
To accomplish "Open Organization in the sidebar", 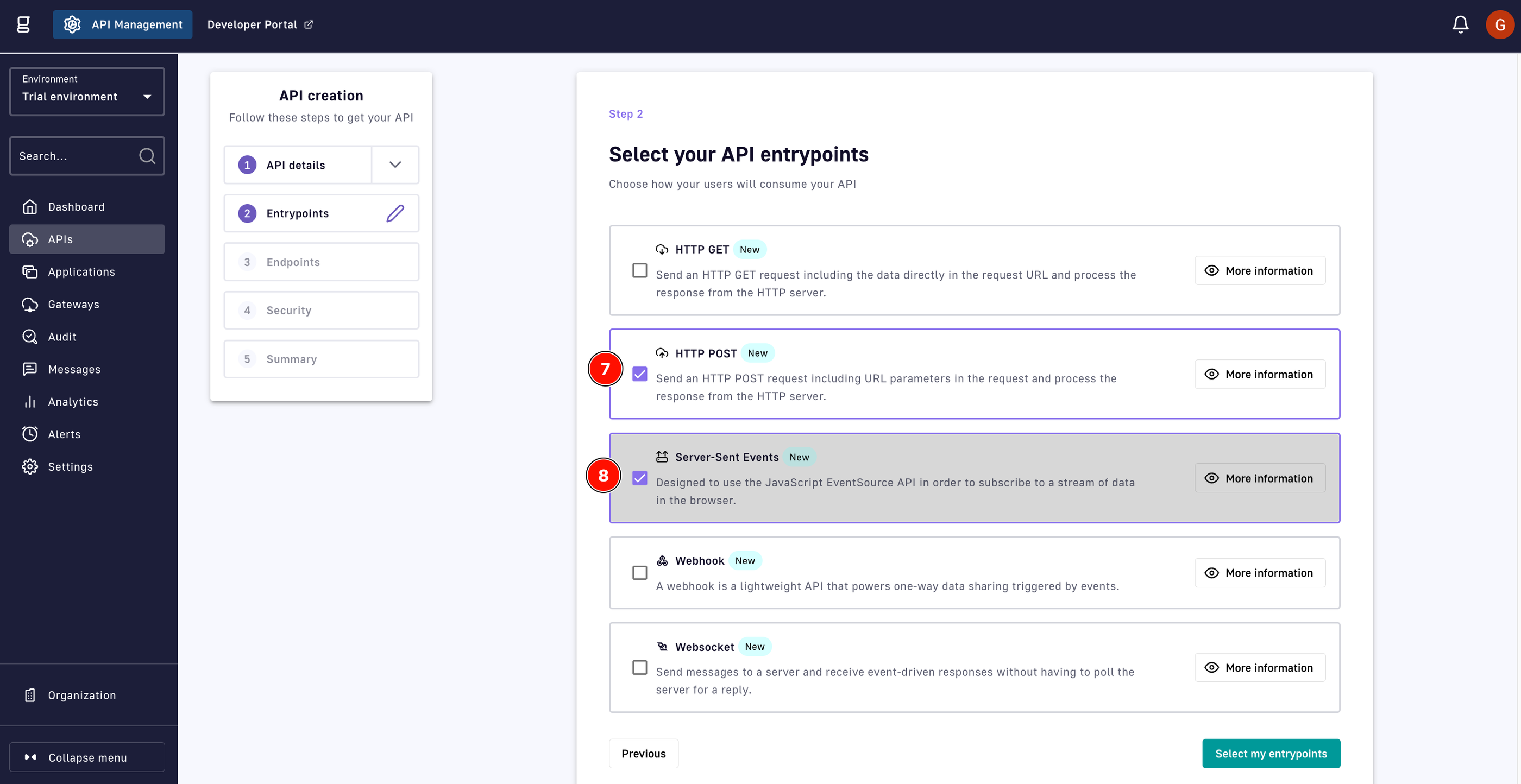I will (x=87, y=695).
